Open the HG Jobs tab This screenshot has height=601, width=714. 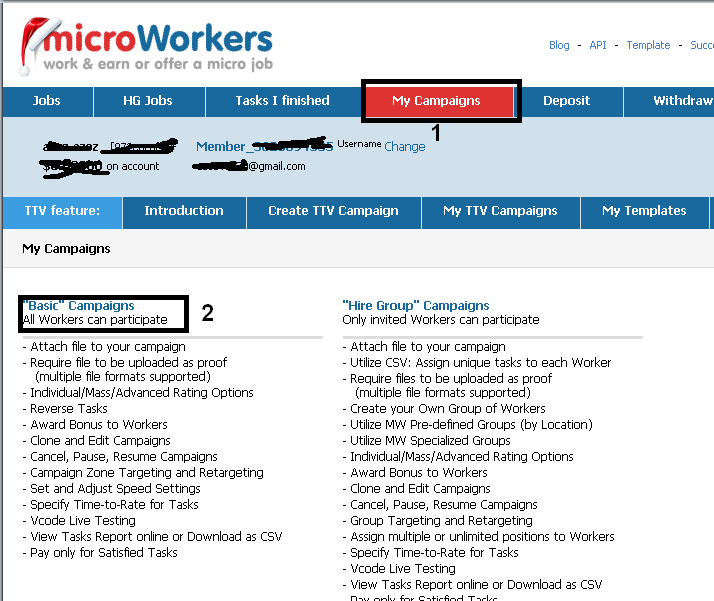click(x=148, y=101)
